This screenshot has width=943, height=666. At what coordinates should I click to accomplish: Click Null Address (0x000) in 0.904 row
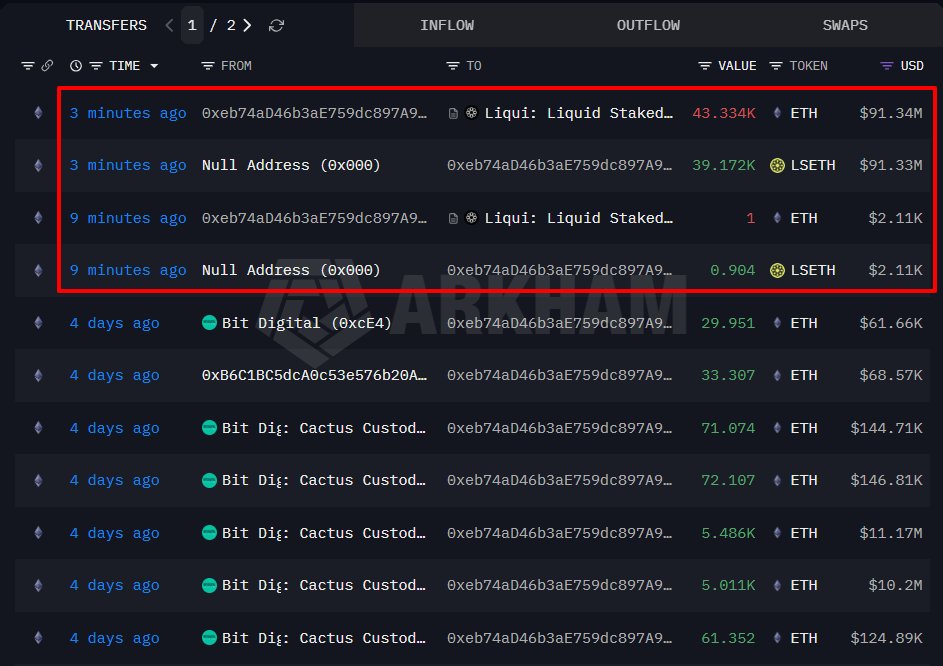pyautogui.click(x=291, y=270)
